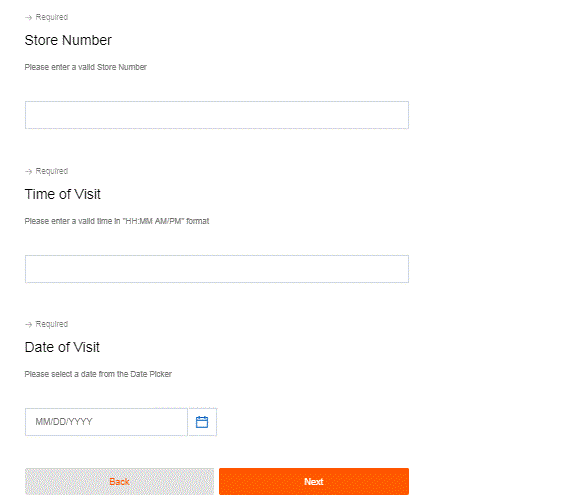
Task: Click the arrow icon beside Store Number's Required label
Action: tap(28, 18)
